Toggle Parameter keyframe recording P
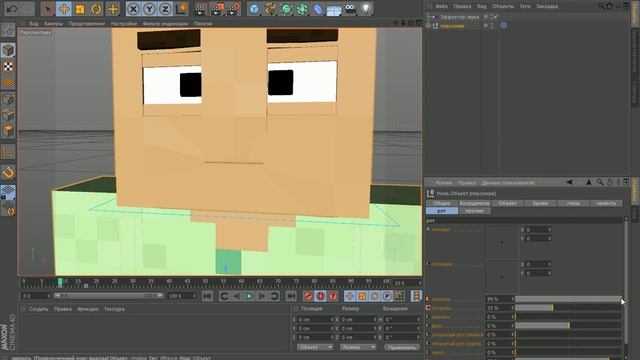Viewport: 640px width, 360px height. tap(387, 296)
